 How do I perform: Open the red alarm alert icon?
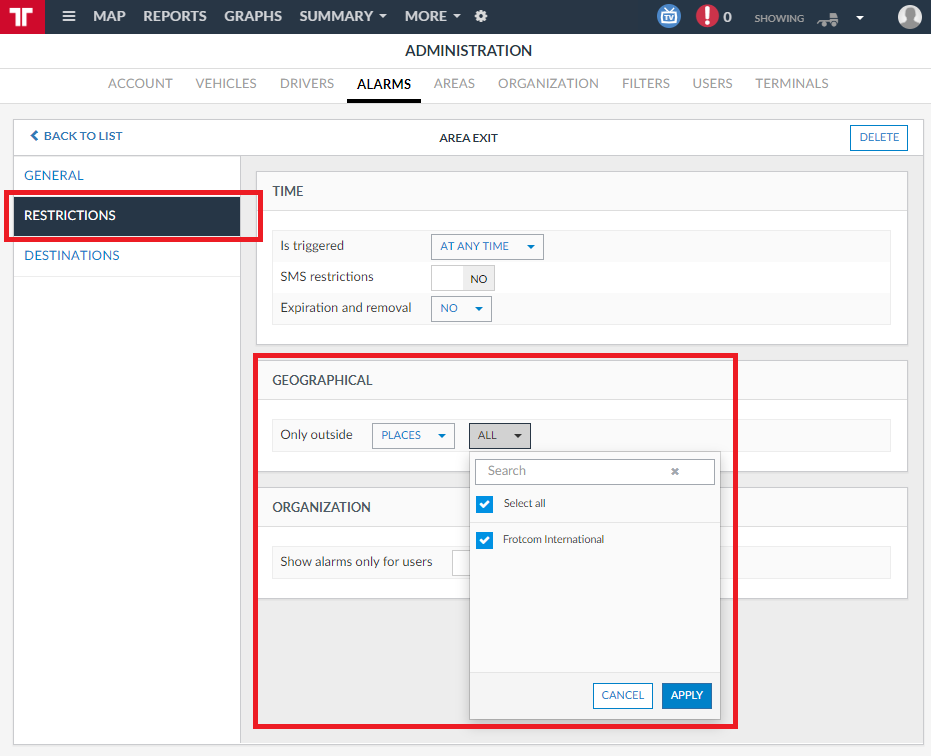click(x=707, y=16)
